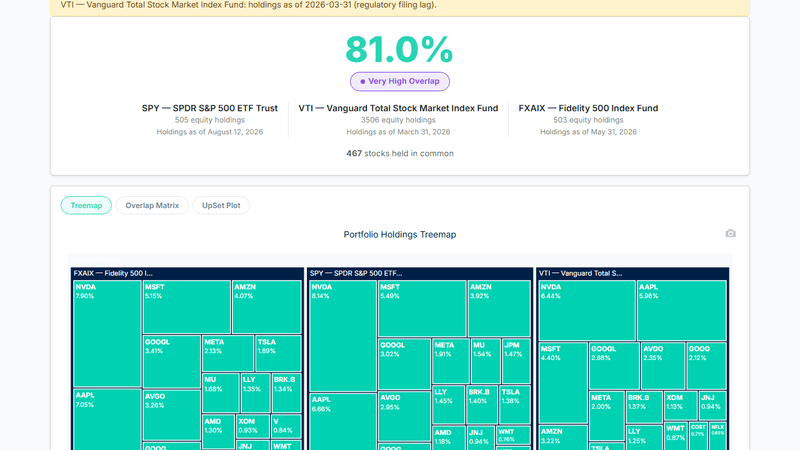Image resolution: width=800 pixels, height=450 pixels.
Task: Select the NVDA 6.44% tile in VTI
Action: click(x=587, y=310)
